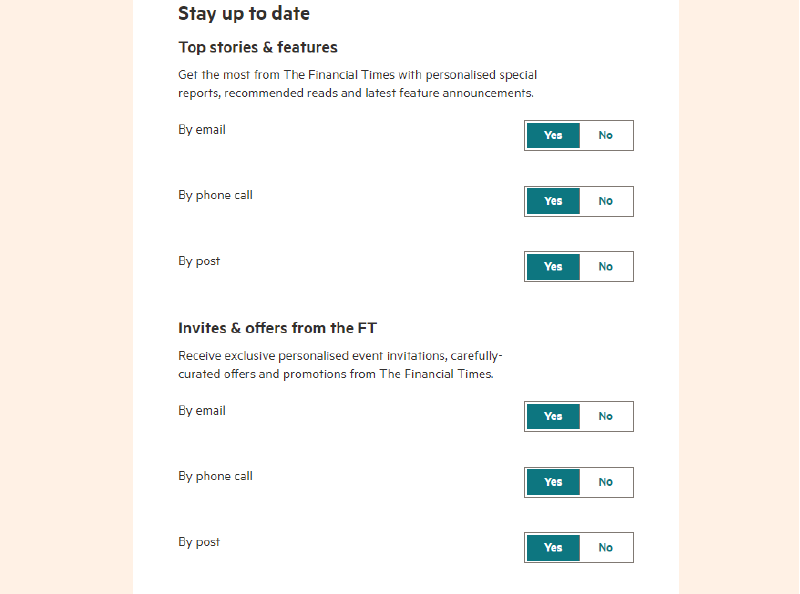Choose No for Top stories by phone call
800x594 pixels.
coord(606,201)
